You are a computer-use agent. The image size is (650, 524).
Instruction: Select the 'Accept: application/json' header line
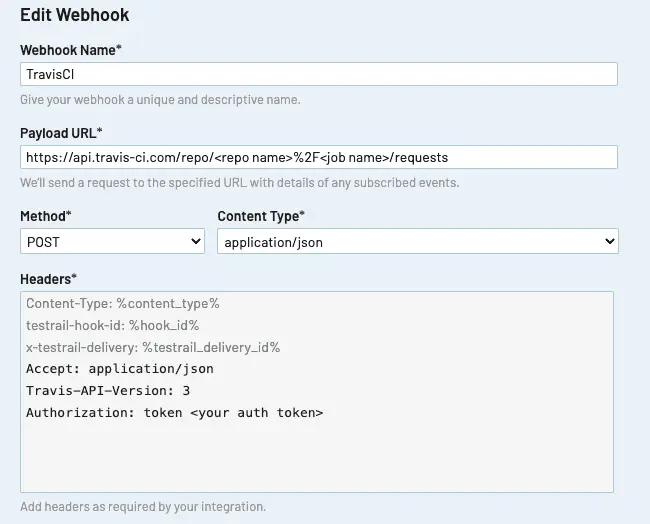(120, 369)
